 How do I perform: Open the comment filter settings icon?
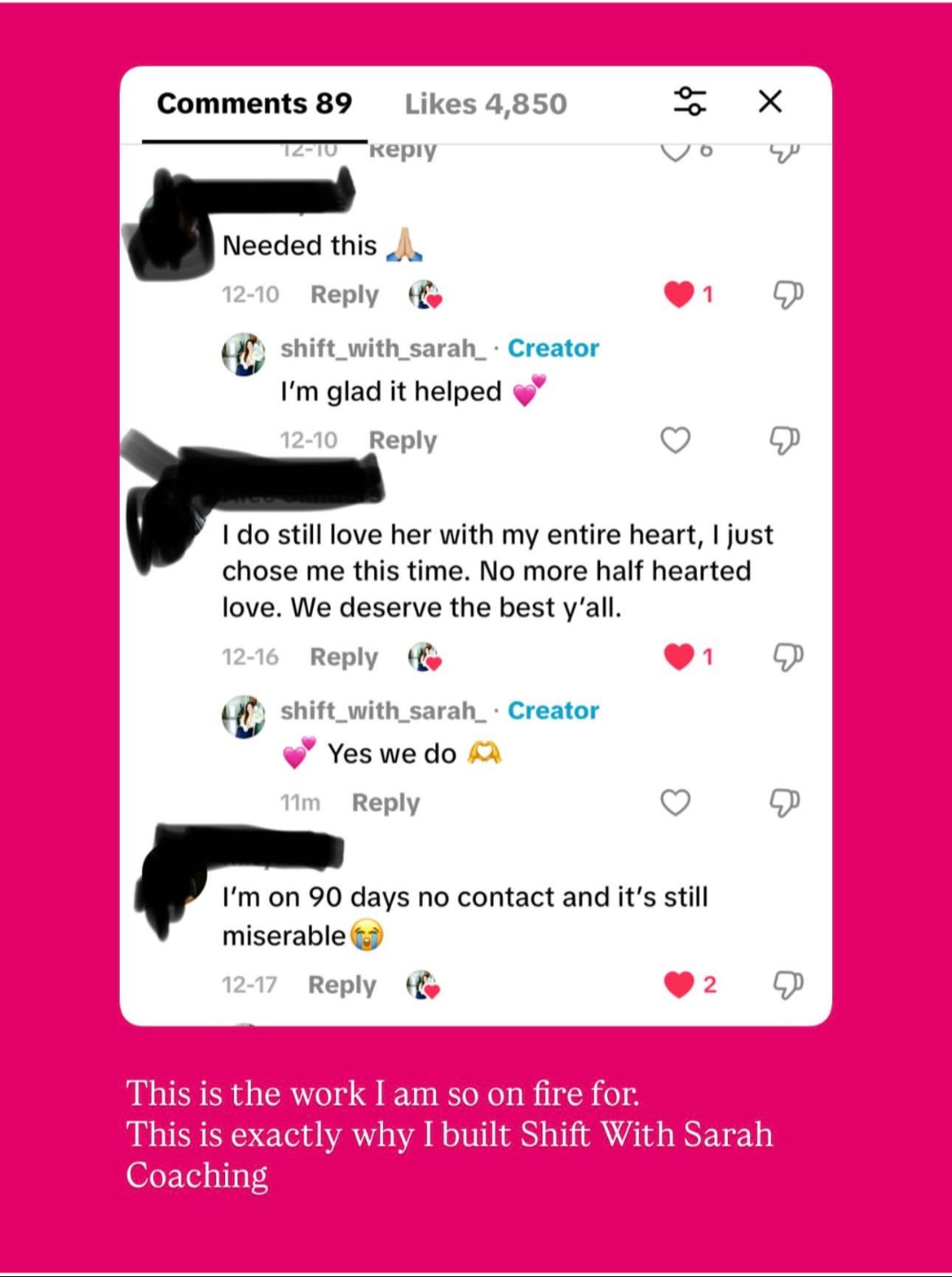(x=690, y=101)
